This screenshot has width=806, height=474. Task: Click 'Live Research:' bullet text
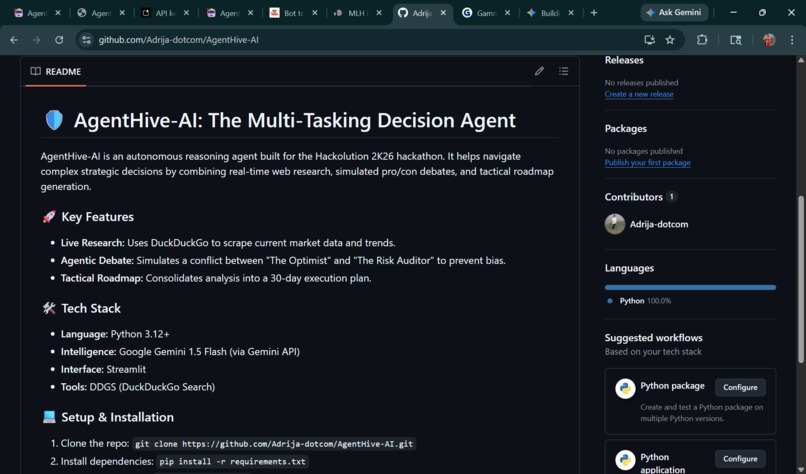pos(93,243)
